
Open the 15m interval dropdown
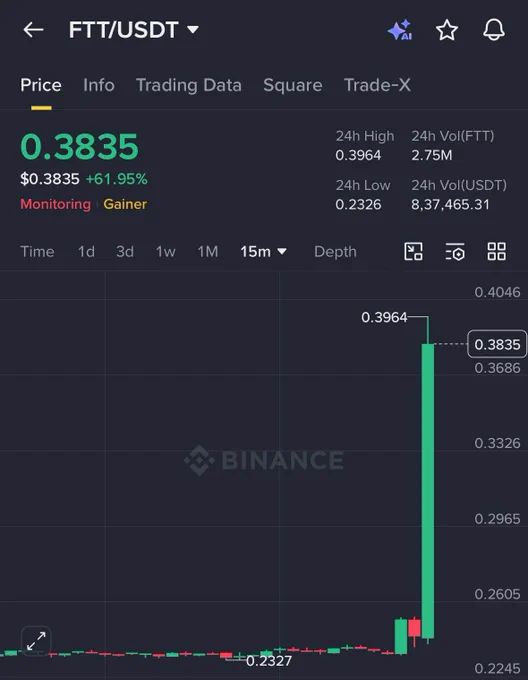(x=263, y=252)
